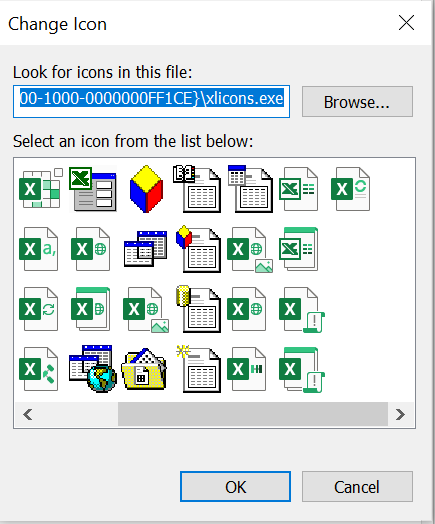The width and height of the screenshot is (435, 524).
Task: Pick the document with yellow database cylinder icon
Action: pos(198,309)
